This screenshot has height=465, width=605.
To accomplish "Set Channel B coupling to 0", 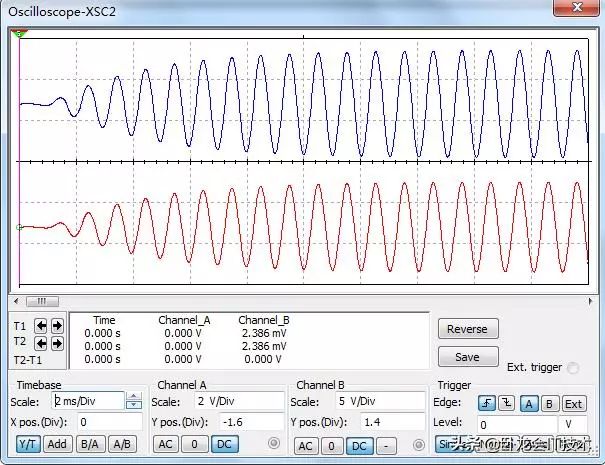I will 331,446.
